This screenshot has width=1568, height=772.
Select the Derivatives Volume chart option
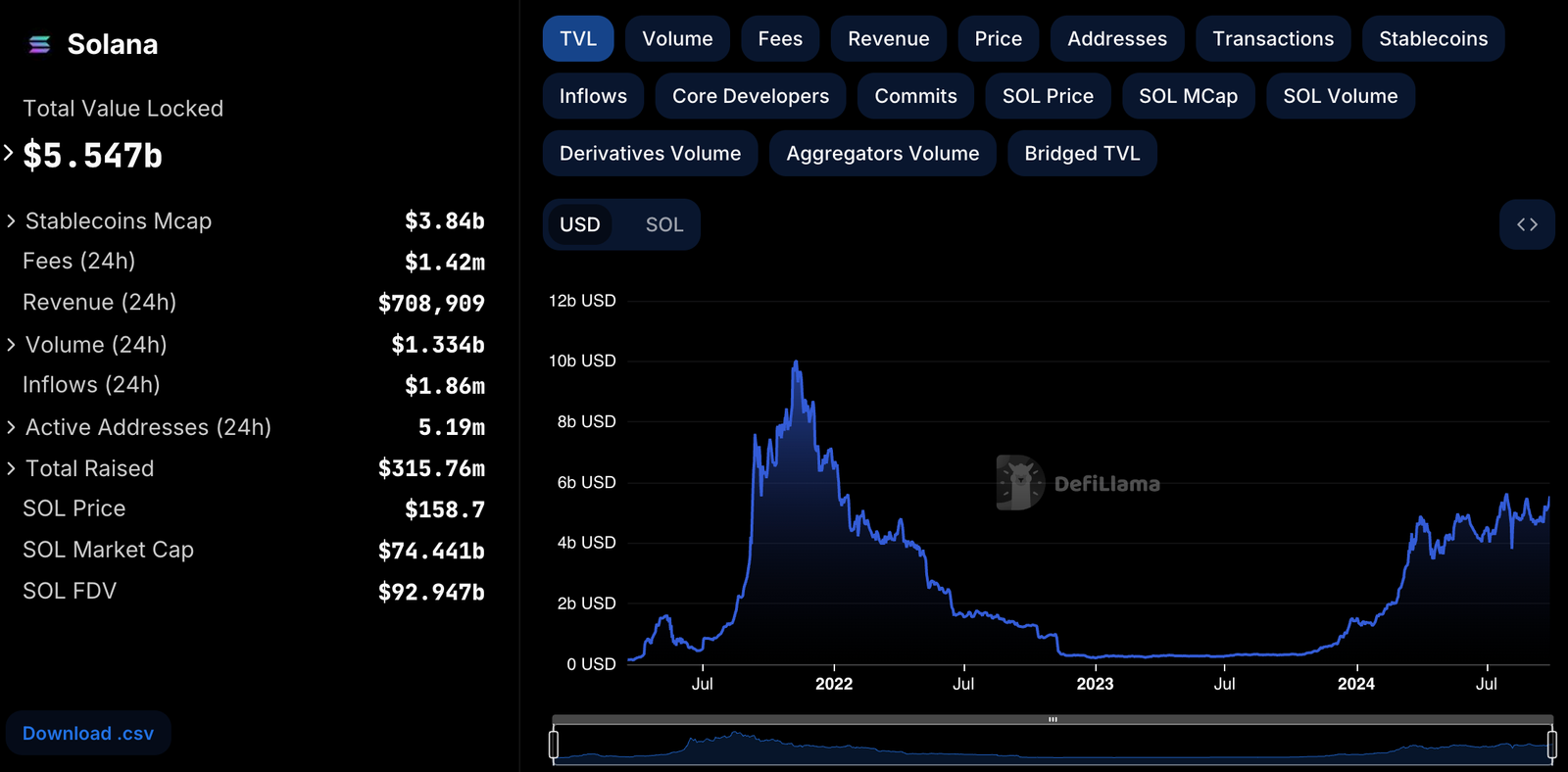tap(650, 154)
